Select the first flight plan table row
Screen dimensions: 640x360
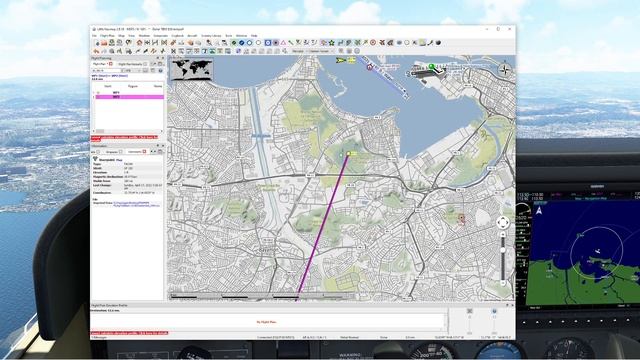[129, 93]
